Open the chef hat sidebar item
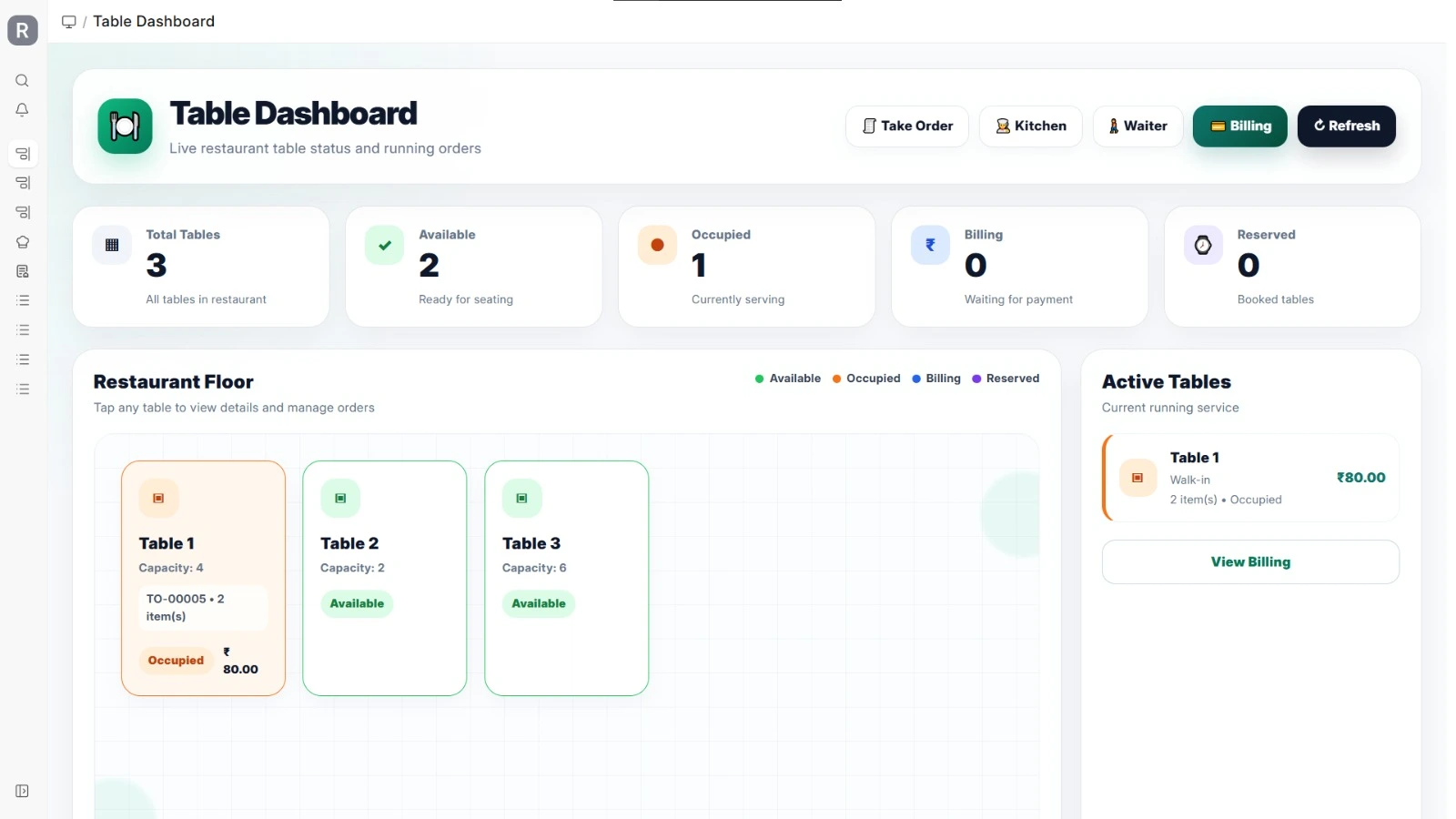 point(23,242)
